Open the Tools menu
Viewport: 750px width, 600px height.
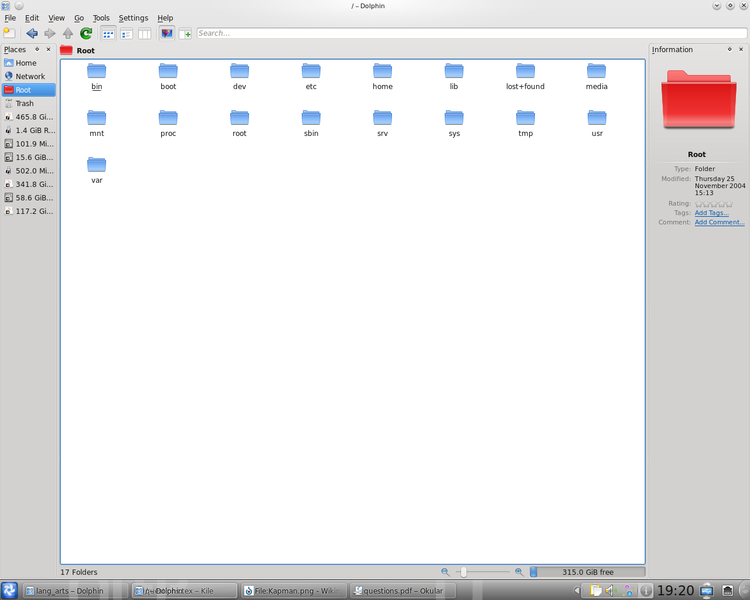tap(101, 18)
